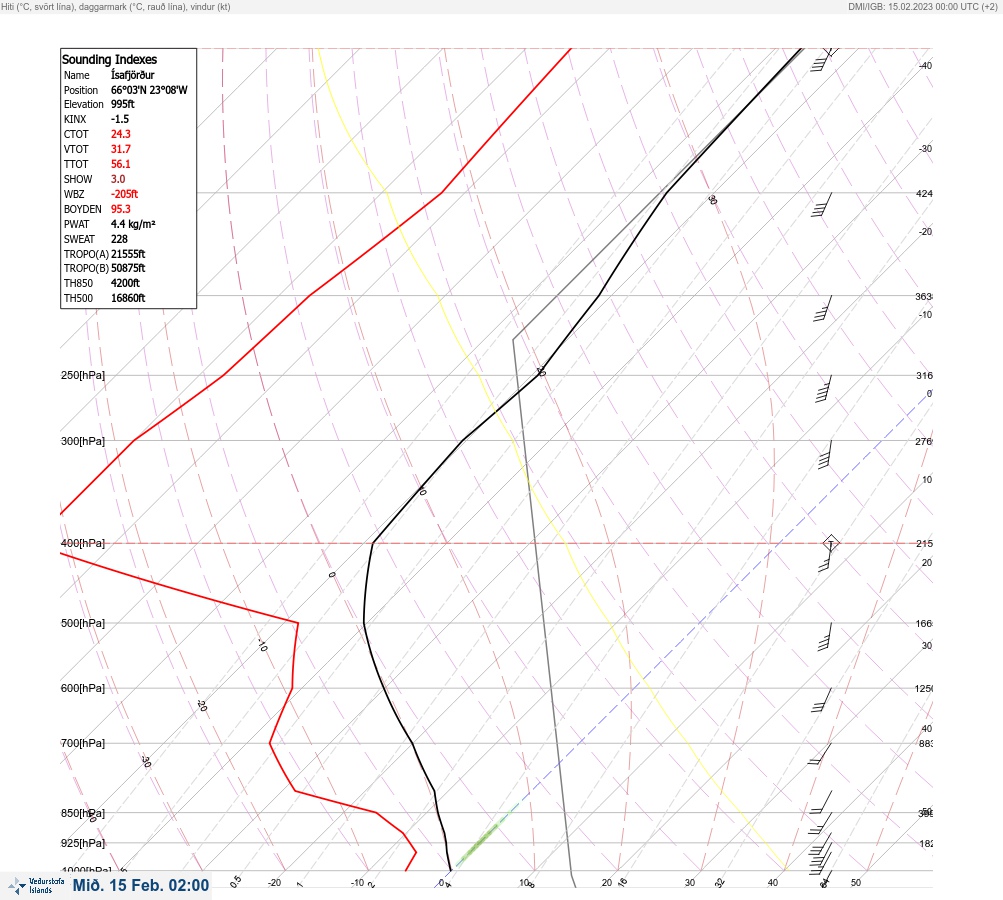Click the chart legend text starting 'Hiti (°C, svört lína)'

tap(116, 6)
